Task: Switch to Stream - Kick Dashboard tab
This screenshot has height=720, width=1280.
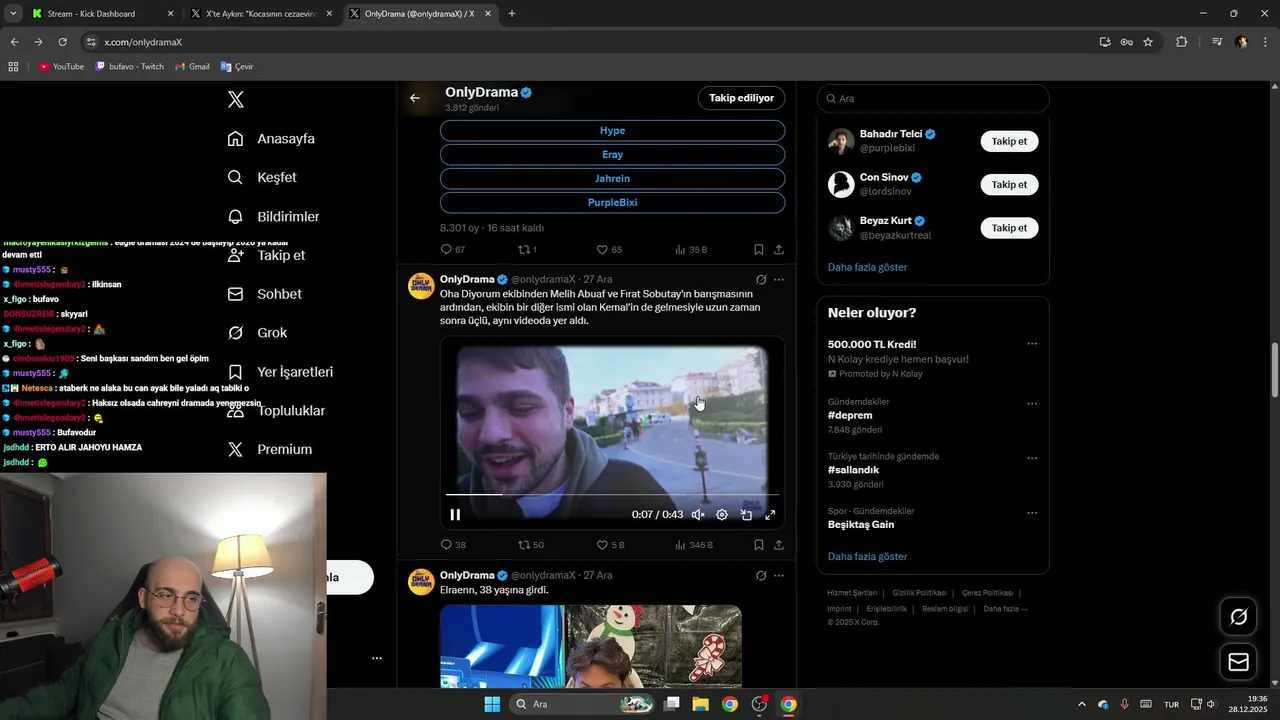Action: 101,14
